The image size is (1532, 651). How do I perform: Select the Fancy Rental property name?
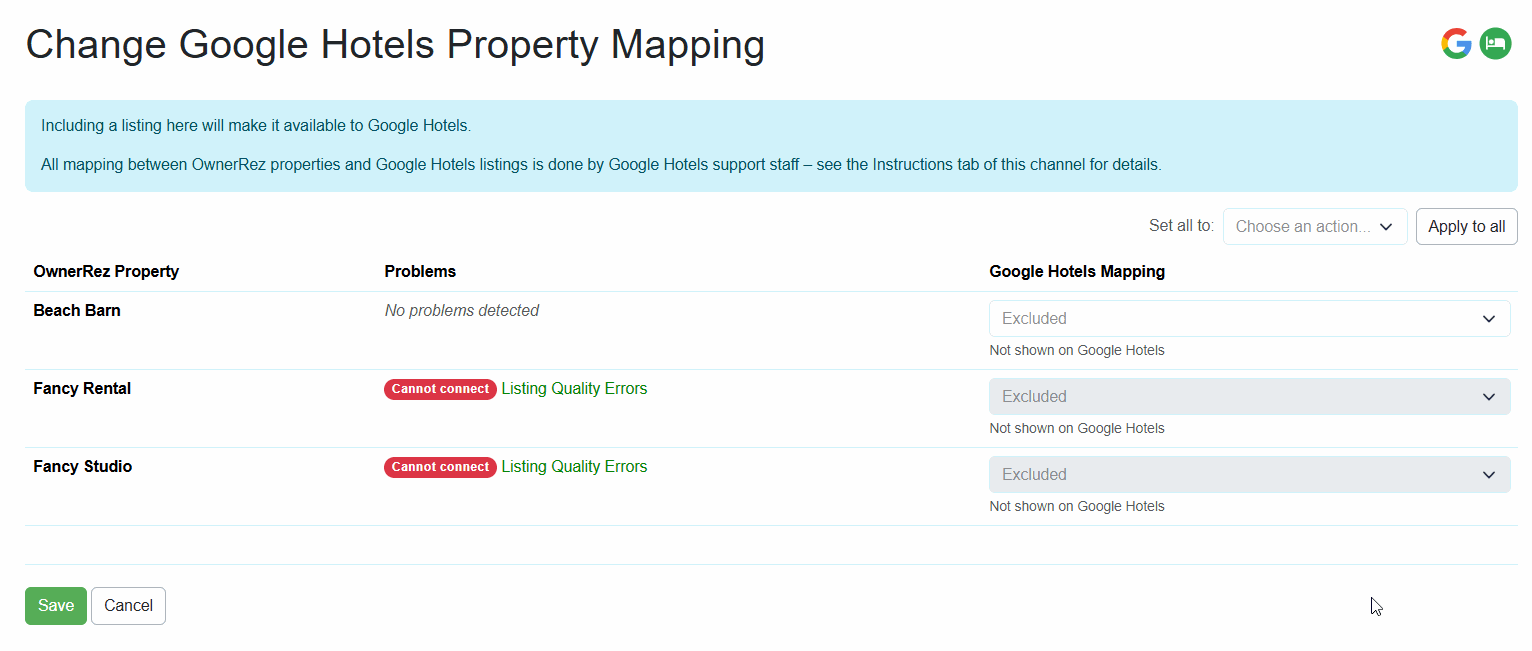(82, 388)
